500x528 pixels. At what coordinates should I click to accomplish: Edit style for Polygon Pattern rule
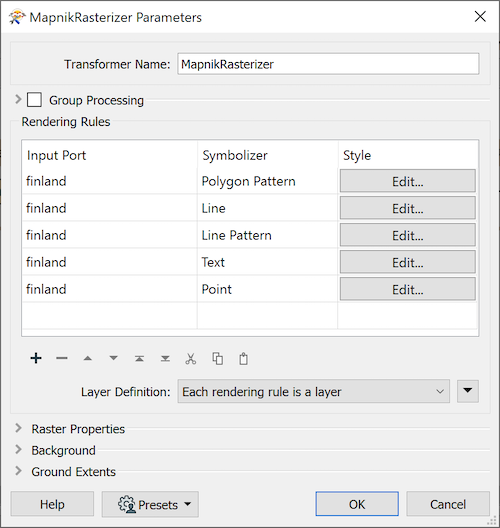[x=408, y=181]
